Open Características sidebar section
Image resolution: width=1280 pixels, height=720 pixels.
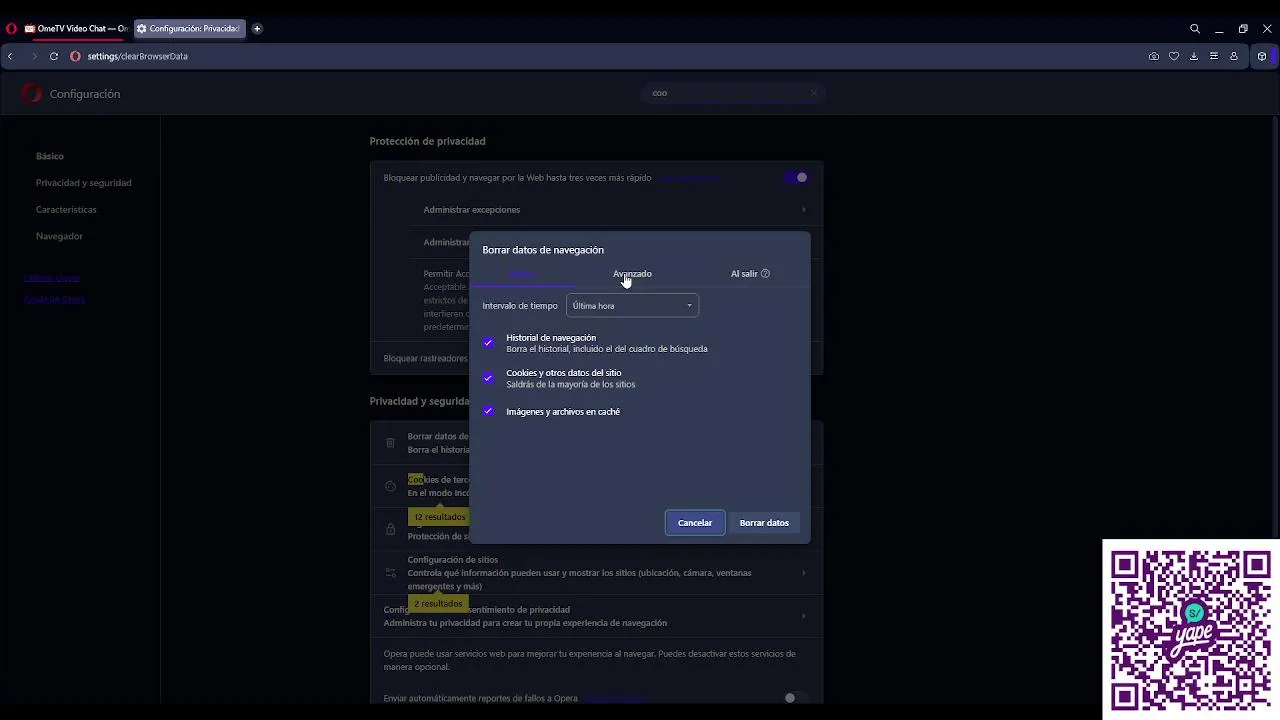click(x=66, y=210)
